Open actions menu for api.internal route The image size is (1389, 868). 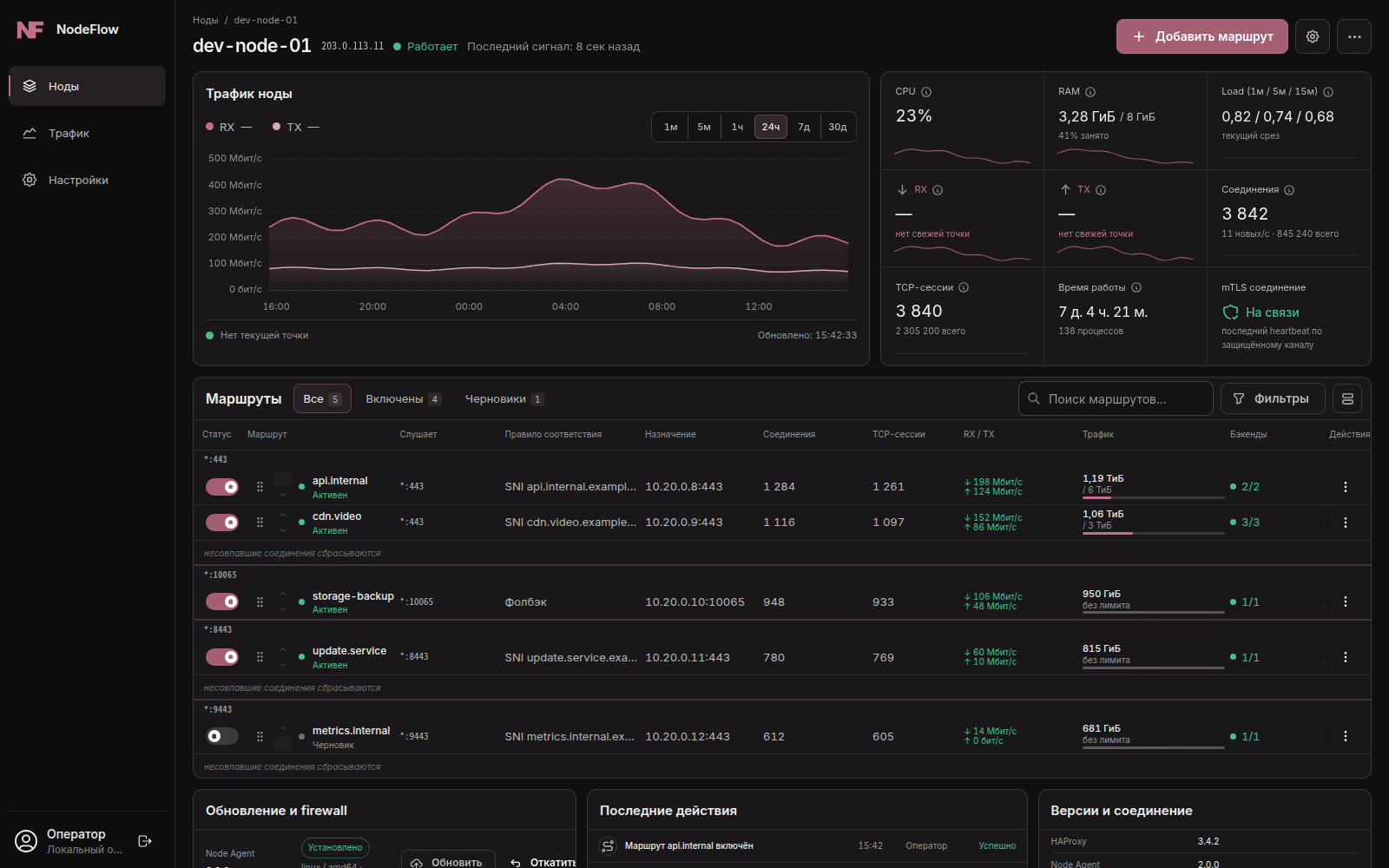click(1346, 487)
